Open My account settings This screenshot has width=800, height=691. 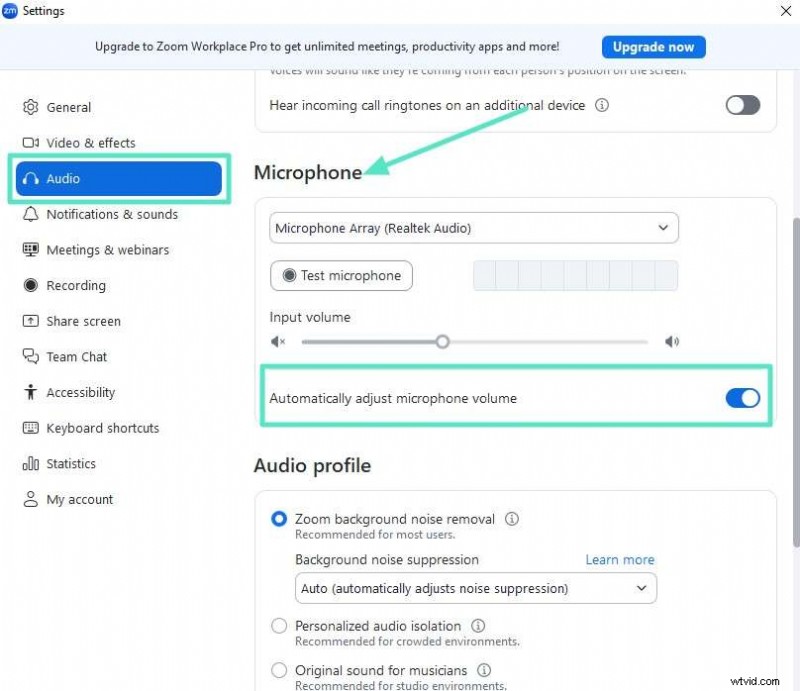[x=79, y=499]
